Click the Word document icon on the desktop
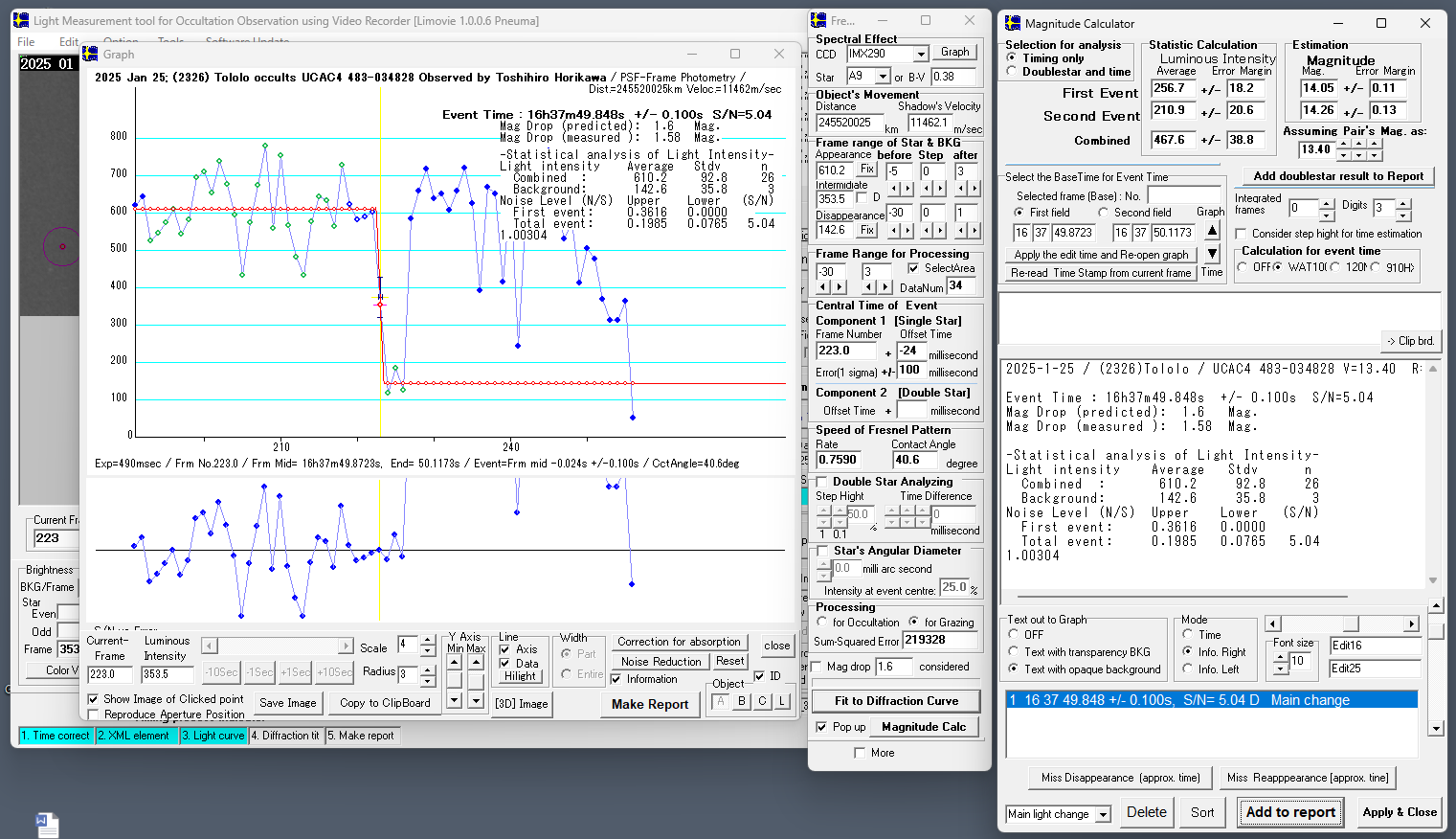 (x=47, y=825)
